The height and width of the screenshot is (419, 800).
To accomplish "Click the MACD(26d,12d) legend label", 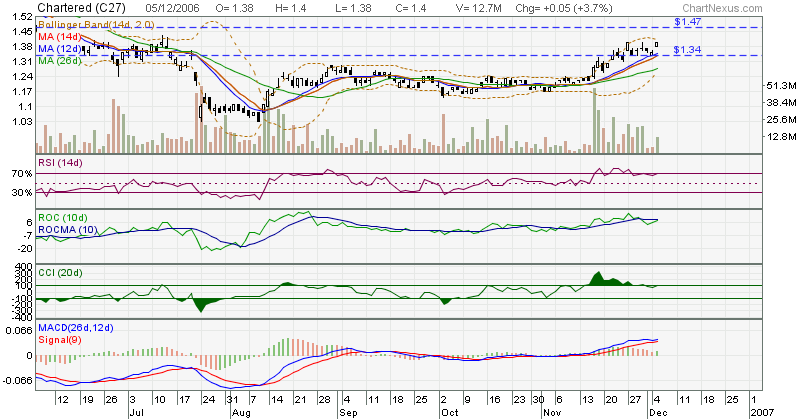I will click(x=76, y=328).
